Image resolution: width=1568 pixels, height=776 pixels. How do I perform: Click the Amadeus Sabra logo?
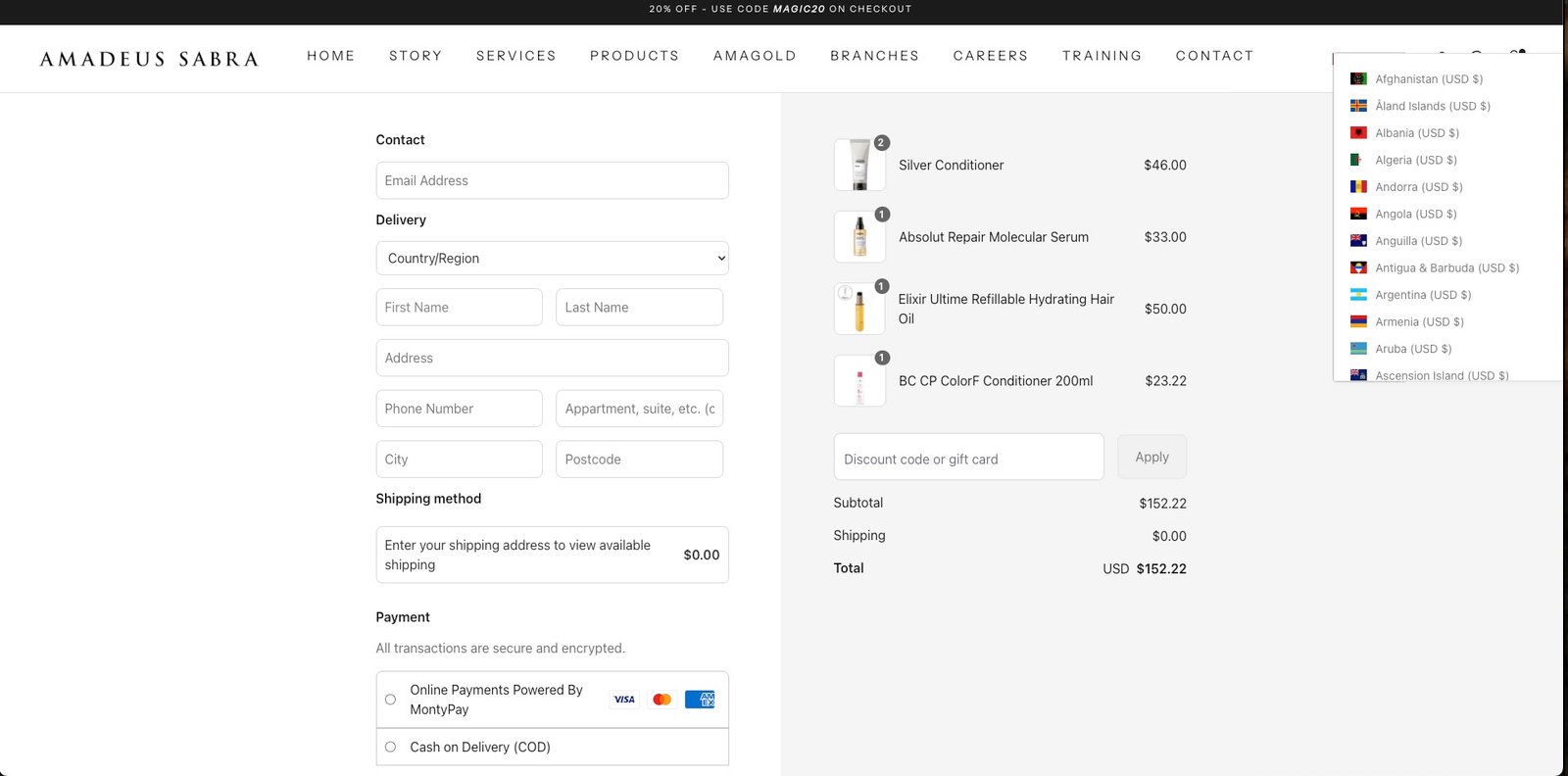(x=149, y=59)
